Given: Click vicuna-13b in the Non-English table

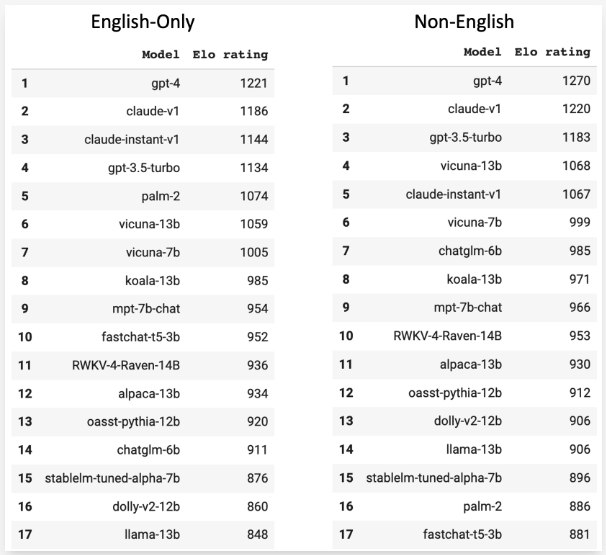Looking at the screenshot, I should point(471,165).
